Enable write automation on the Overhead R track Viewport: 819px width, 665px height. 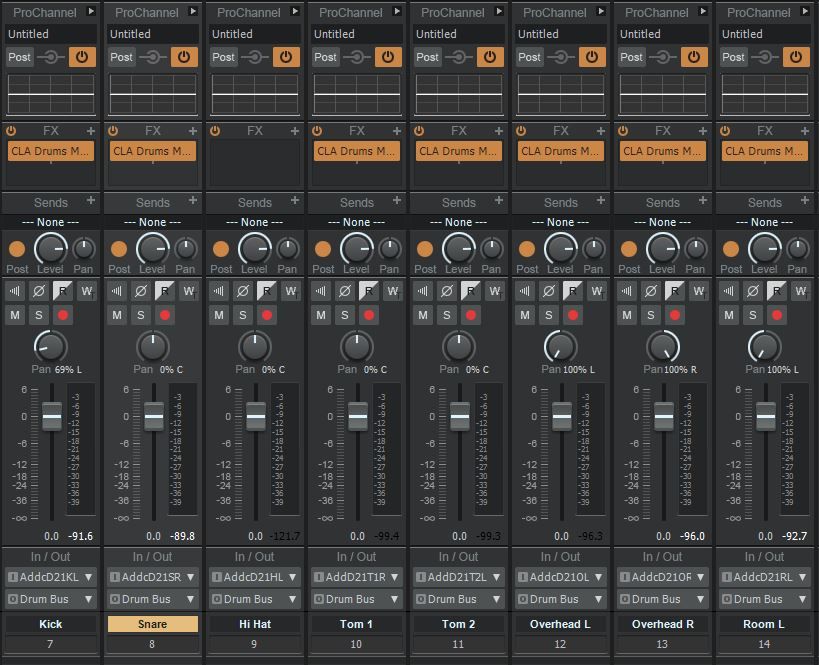coord(699,291)
